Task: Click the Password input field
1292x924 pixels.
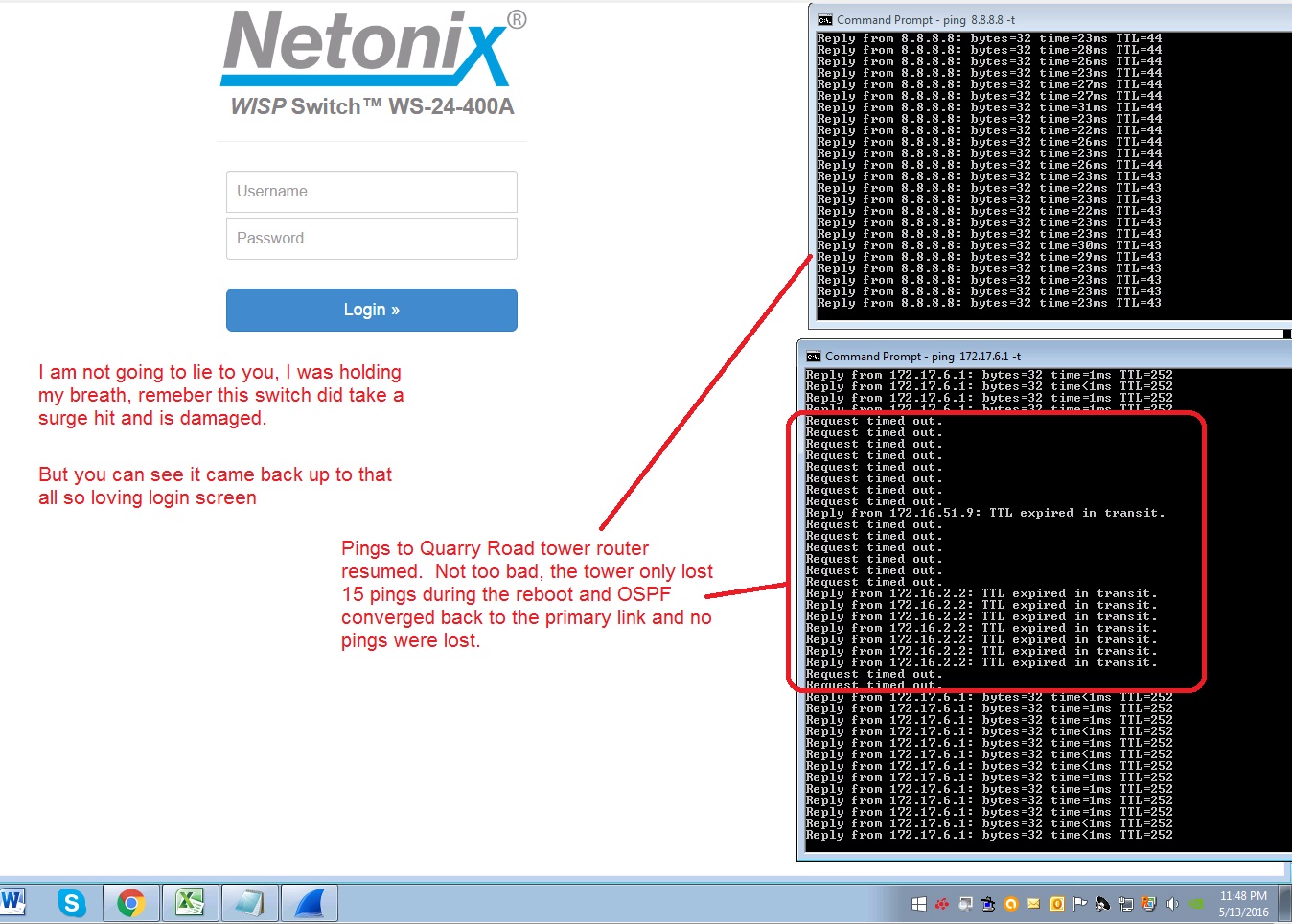Action: [x=372, y=239]
